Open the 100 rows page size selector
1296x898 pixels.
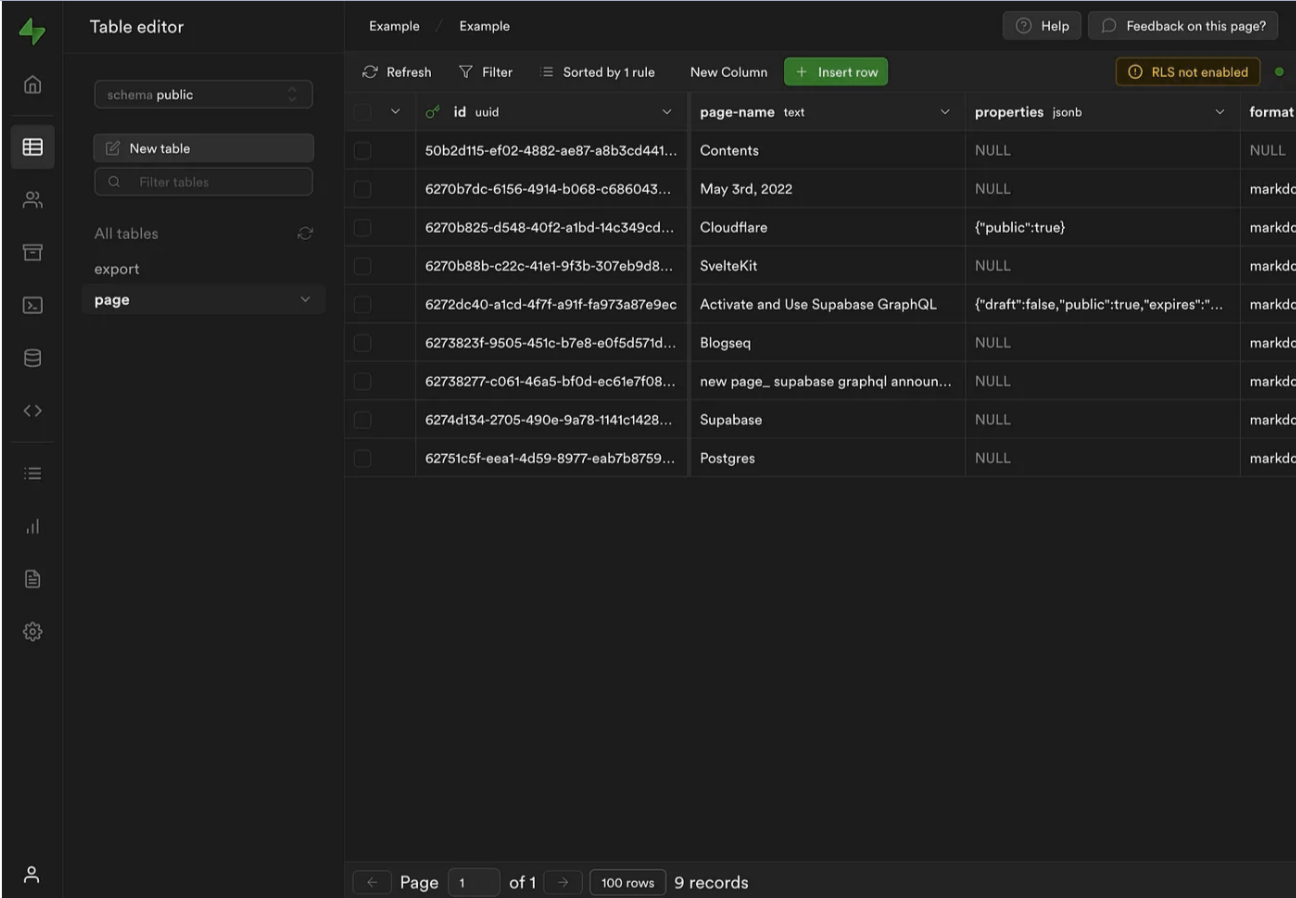coord(628,882)
